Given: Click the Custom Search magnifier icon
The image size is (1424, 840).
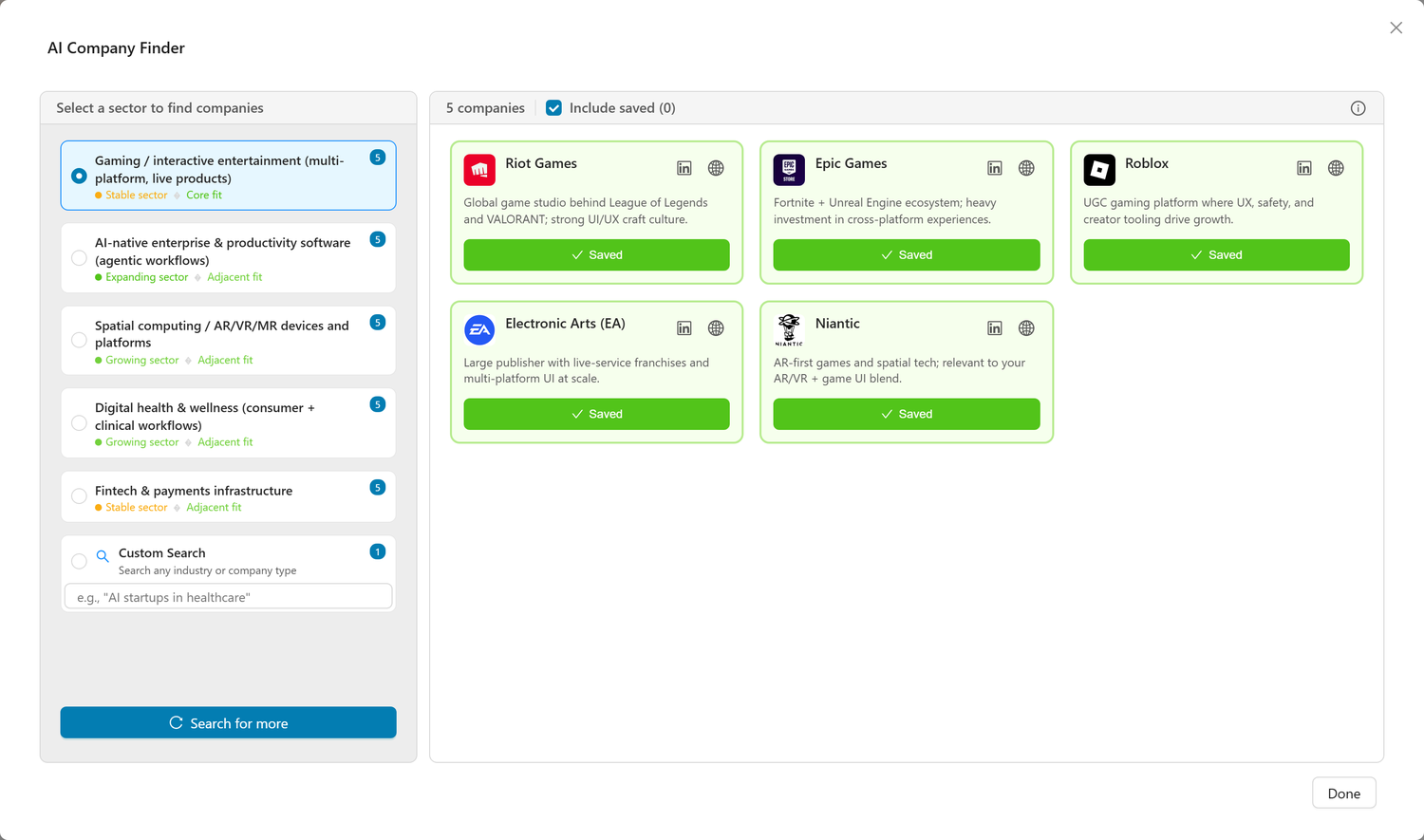Looking at the screenshot, I should pos(103,556).
